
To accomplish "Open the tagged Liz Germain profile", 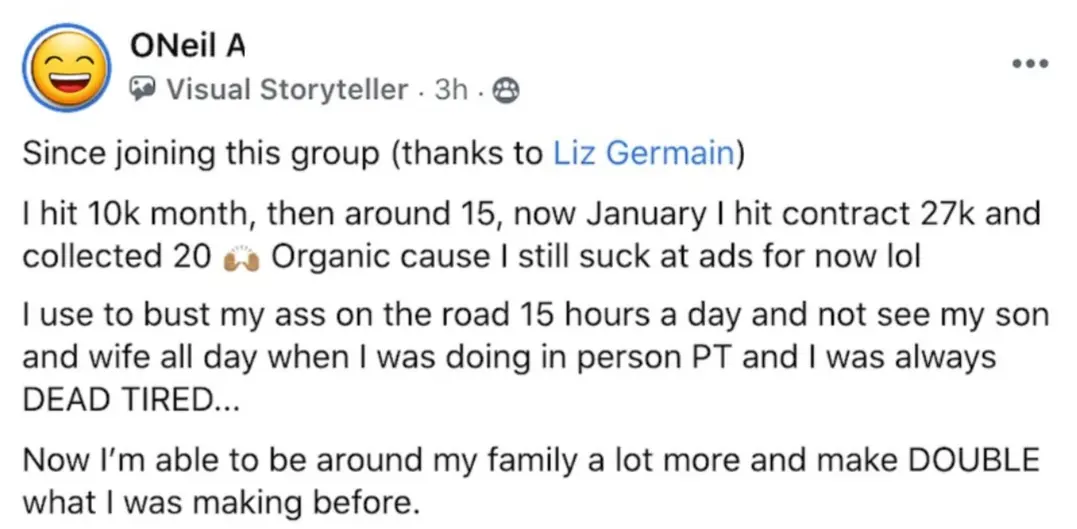I will (x=644, y=155).
